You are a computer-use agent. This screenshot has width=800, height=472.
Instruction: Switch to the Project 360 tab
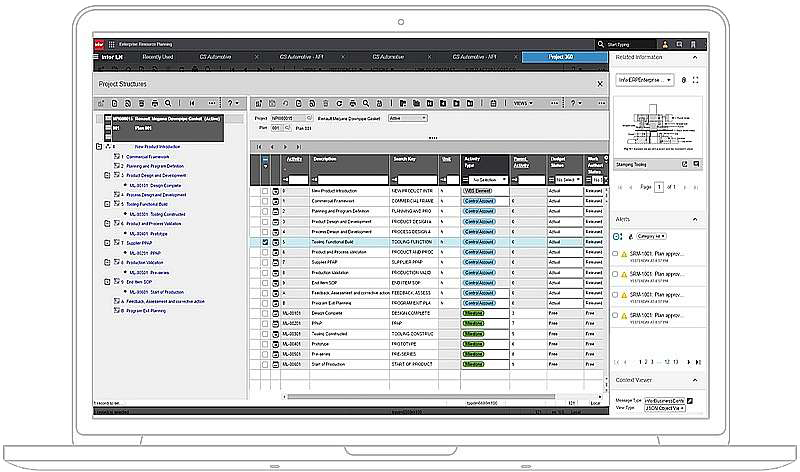pos(563,58)
